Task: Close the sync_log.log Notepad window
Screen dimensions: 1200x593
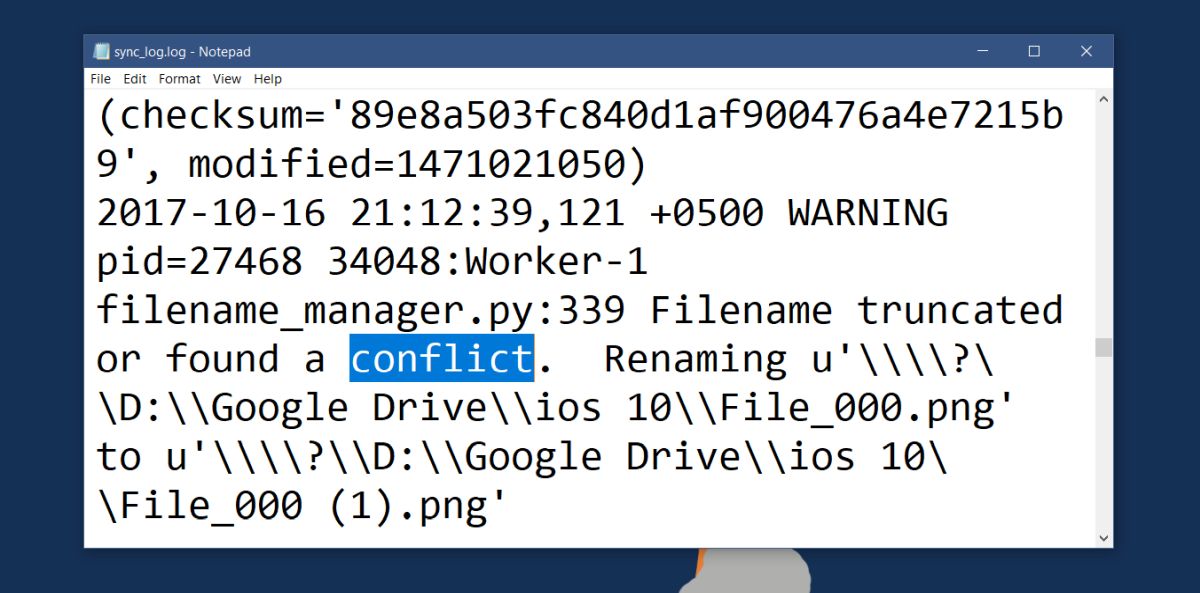Action: tap(1086, 51)
